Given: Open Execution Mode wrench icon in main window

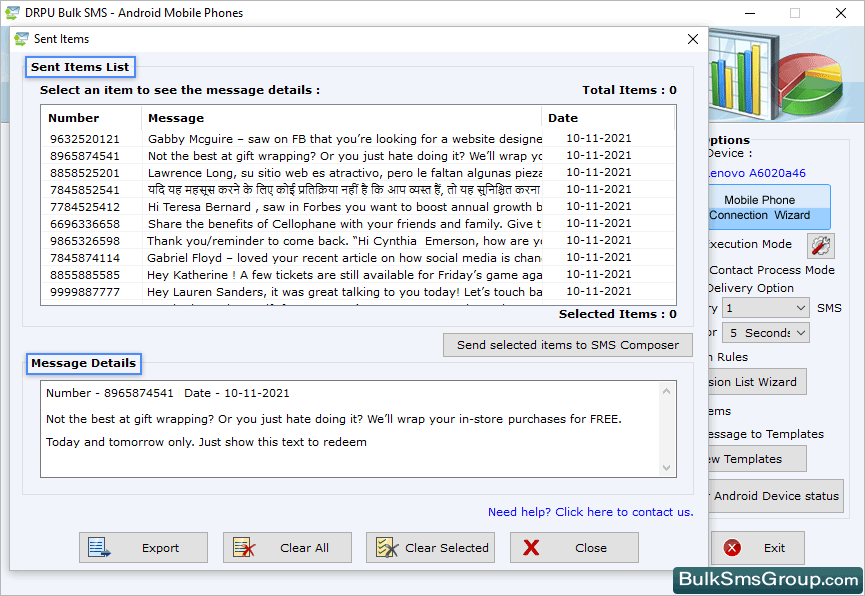Looking at the screenshot, I should pyautogui.click(x=821, y=246).
